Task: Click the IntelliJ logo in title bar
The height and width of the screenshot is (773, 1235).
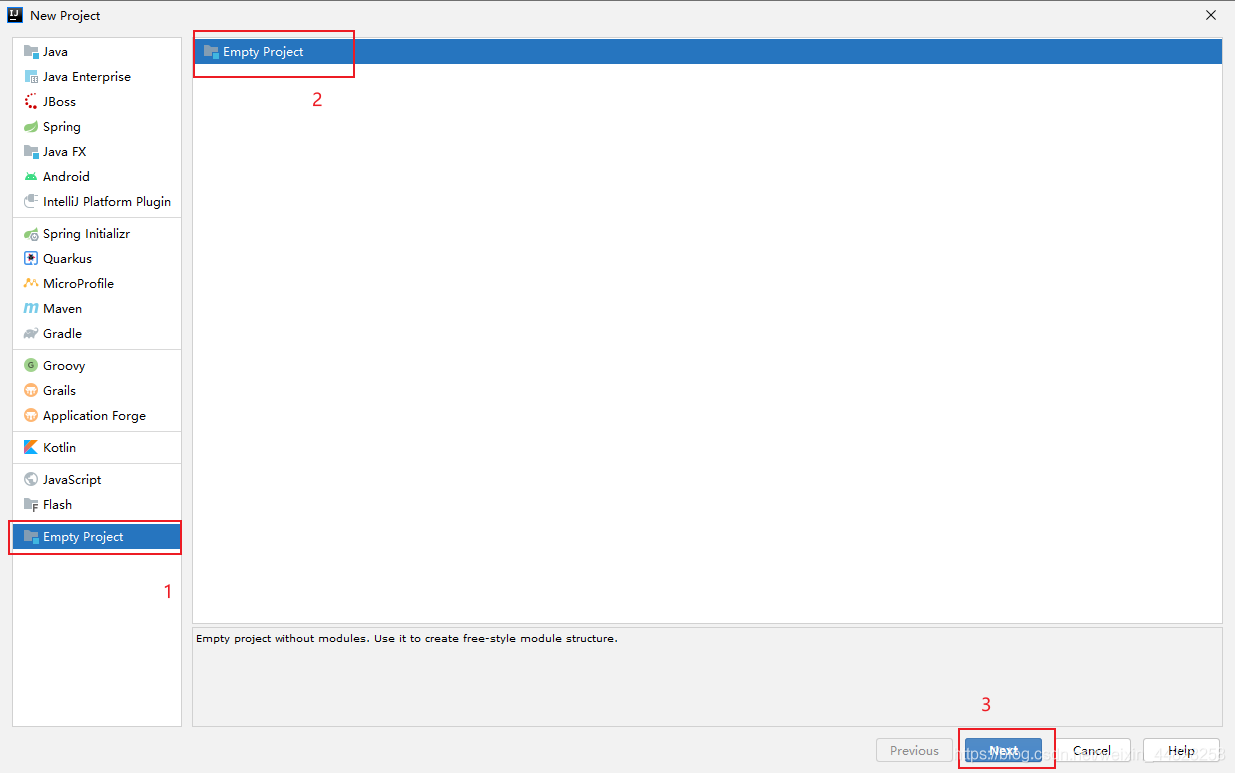Action: tap(15, 15)
